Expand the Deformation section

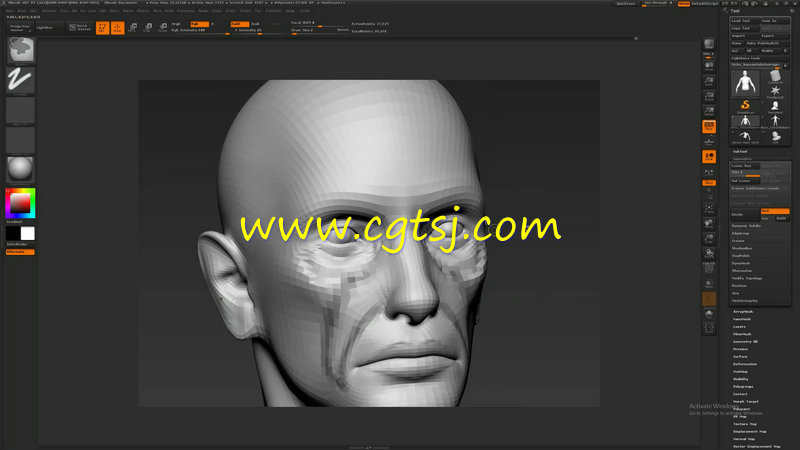pyautogui.click(x=745, y=364)
